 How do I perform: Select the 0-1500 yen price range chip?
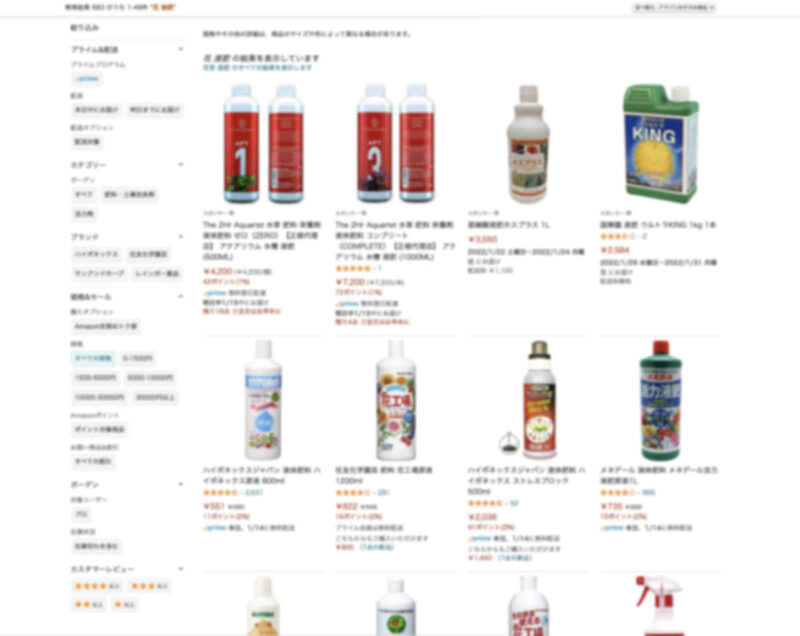[137, 358]
